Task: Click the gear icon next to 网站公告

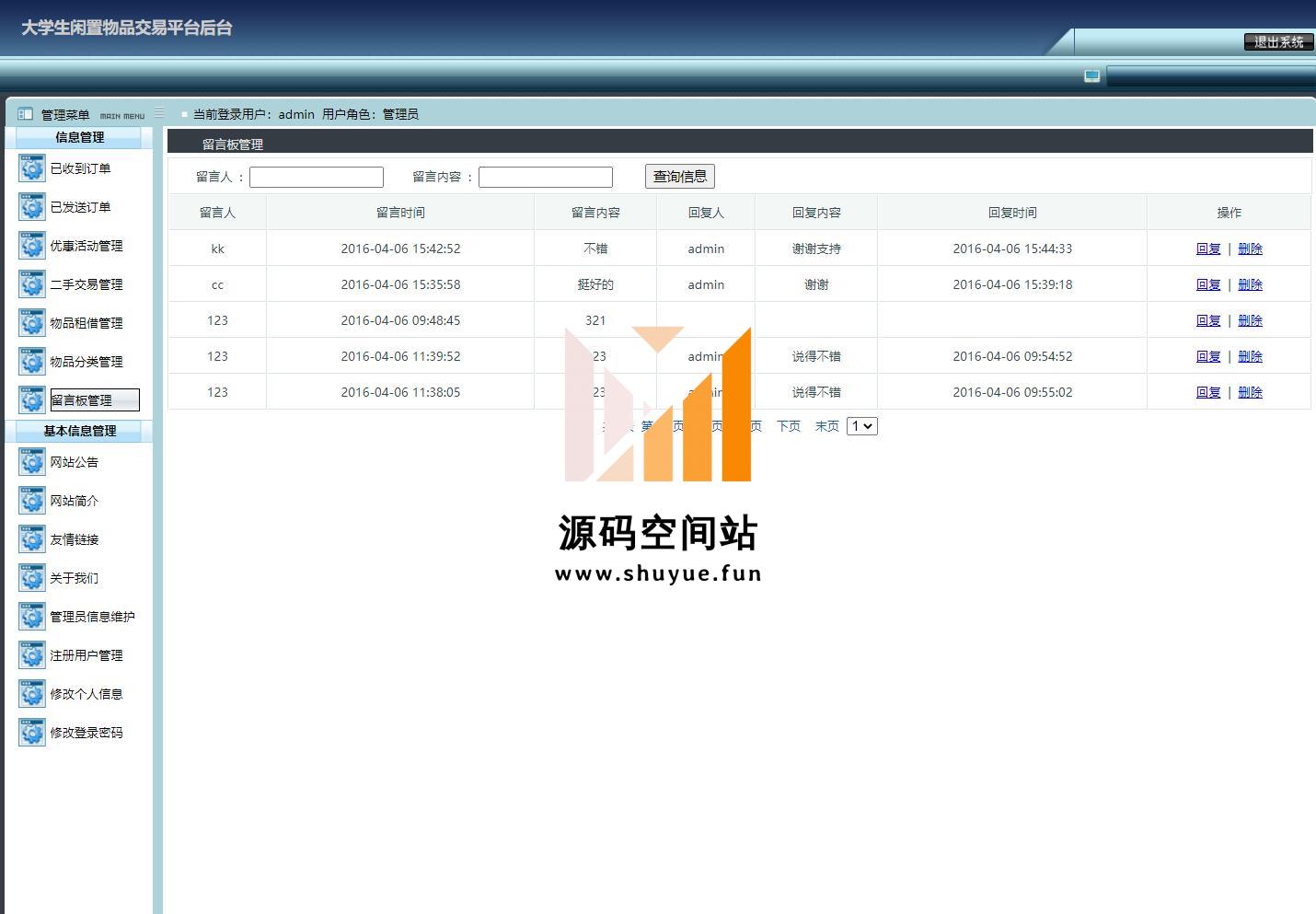Action: (x=32, y=462)
